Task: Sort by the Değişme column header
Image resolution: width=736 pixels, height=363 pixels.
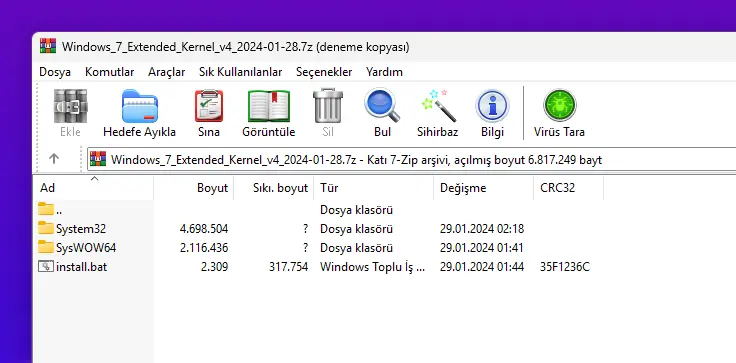Action: coord(483,188)
